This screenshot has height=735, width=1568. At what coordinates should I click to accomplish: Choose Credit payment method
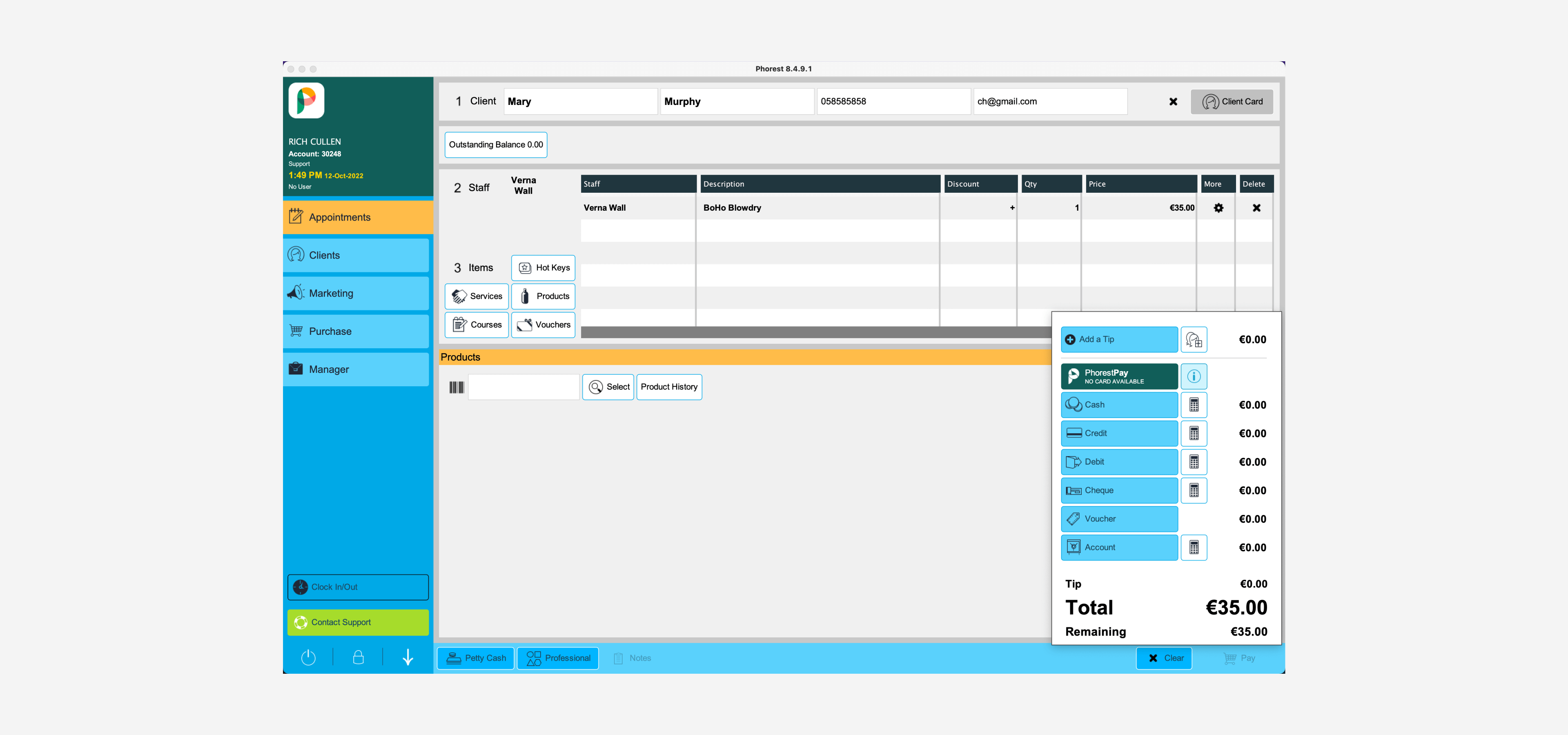coord(1119,434)
